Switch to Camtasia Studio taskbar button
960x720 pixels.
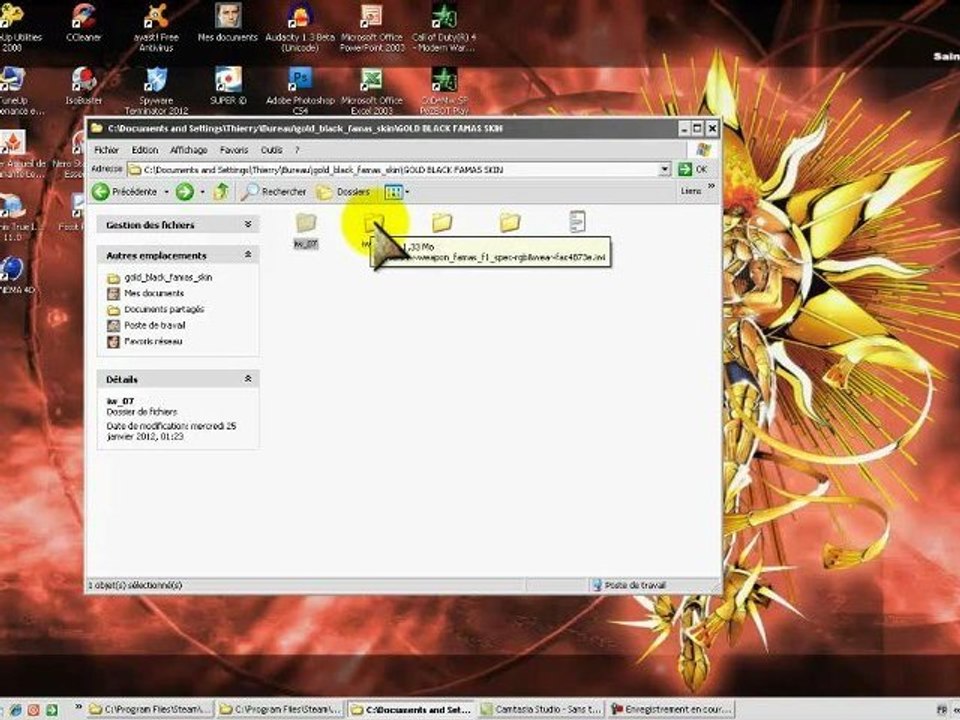point(541,710)
